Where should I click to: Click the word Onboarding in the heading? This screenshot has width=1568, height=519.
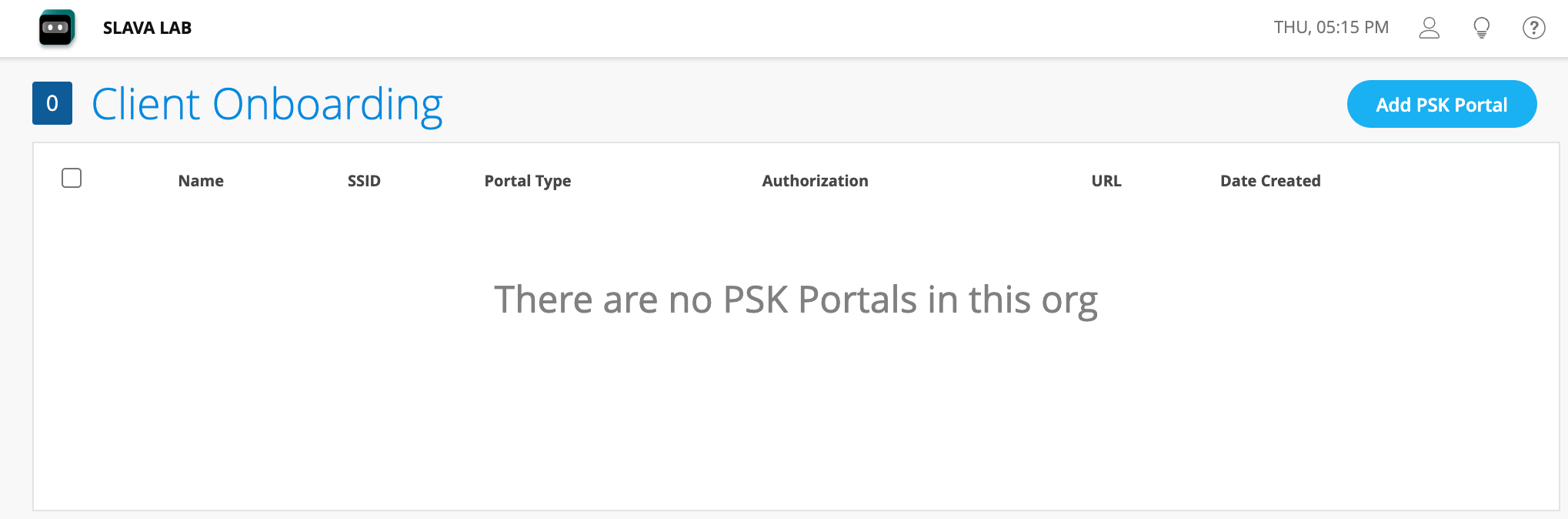click(x=327, y=104)
